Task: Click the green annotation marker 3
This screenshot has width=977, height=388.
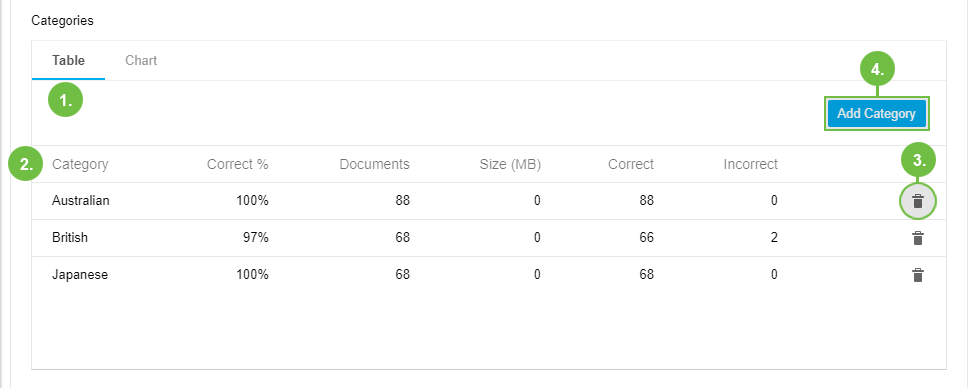Action: [918, 161]
